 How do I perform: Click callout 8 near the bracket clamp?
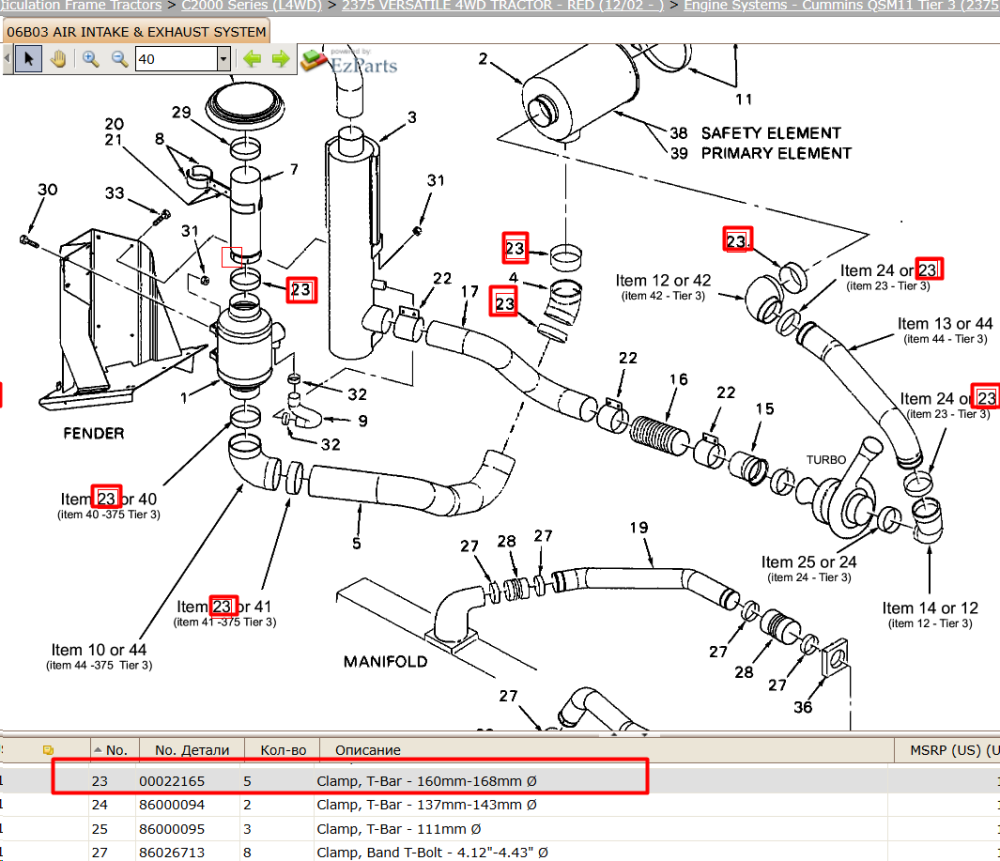pos(159,138)
